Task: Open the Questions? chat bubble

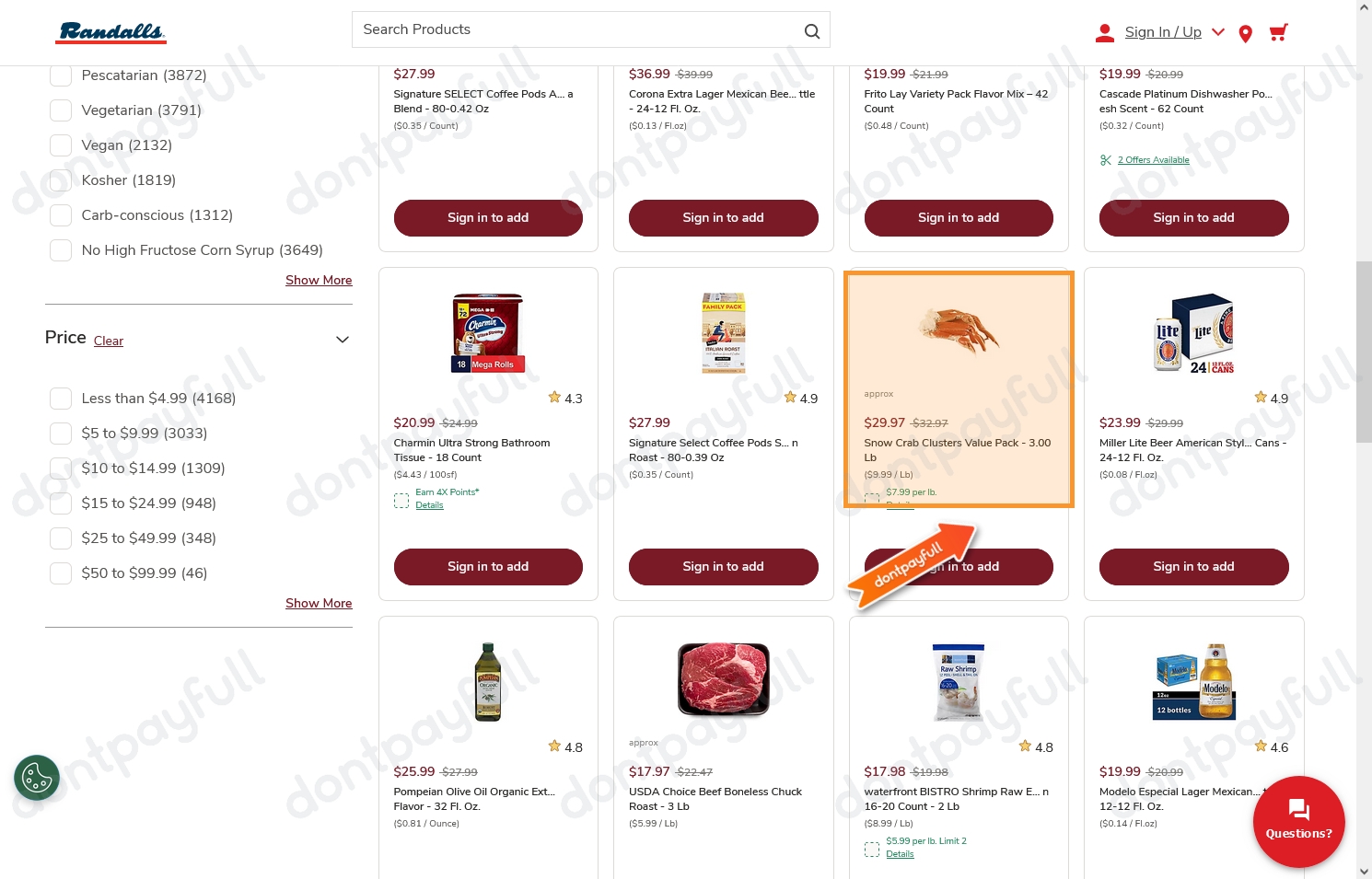Action: click(1298, 821)
